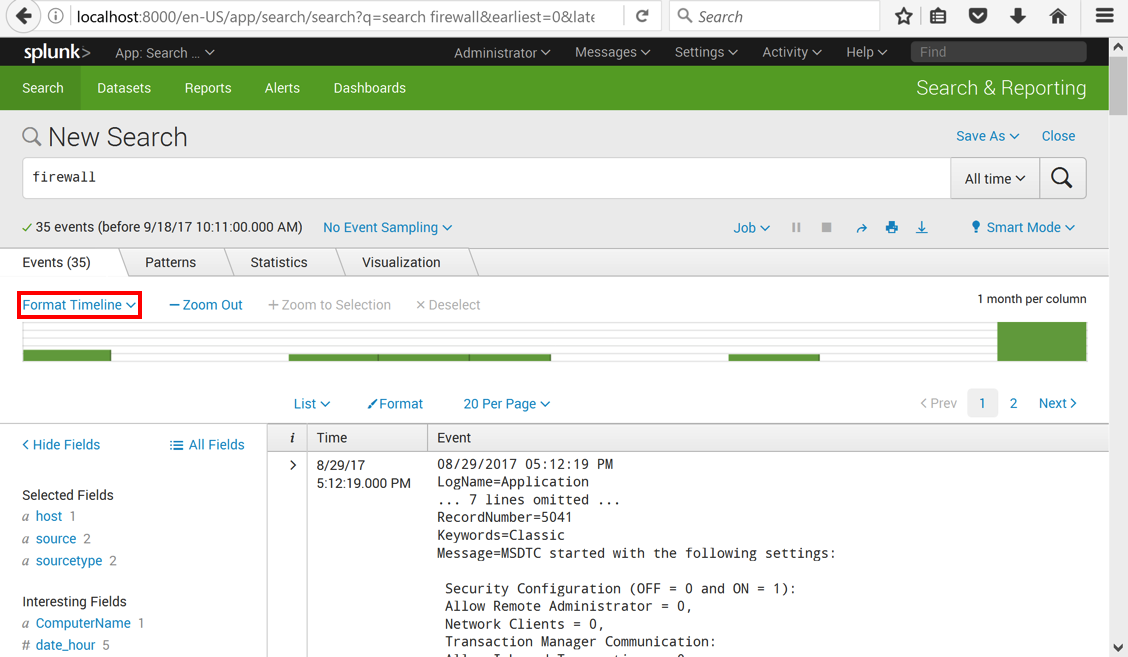This screenshot has width=1128, height=657.
Task: Click the Close link
Action: [1058, 136]
